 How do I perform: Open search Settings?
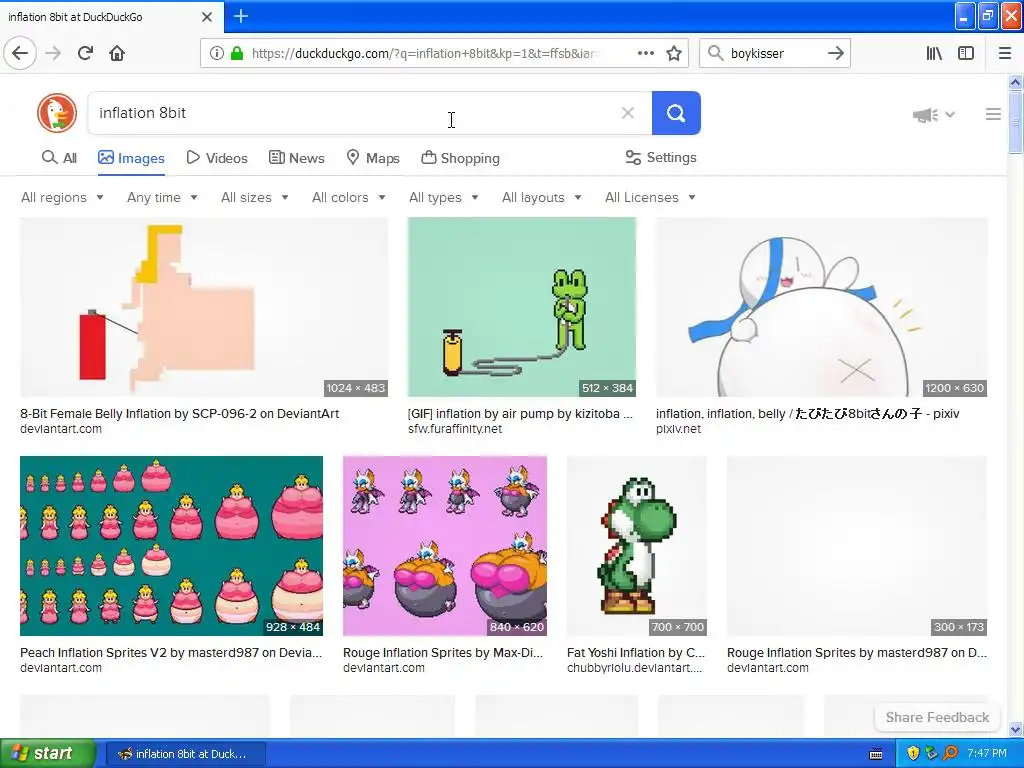coord(661,157)
